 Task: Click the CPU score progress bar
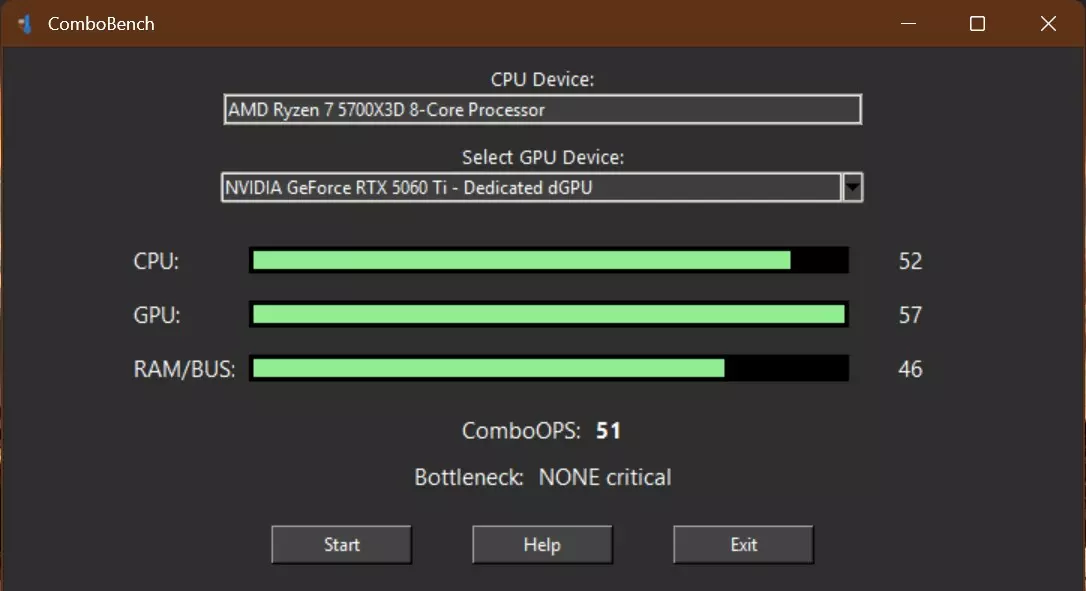click(x=549, y=261)
